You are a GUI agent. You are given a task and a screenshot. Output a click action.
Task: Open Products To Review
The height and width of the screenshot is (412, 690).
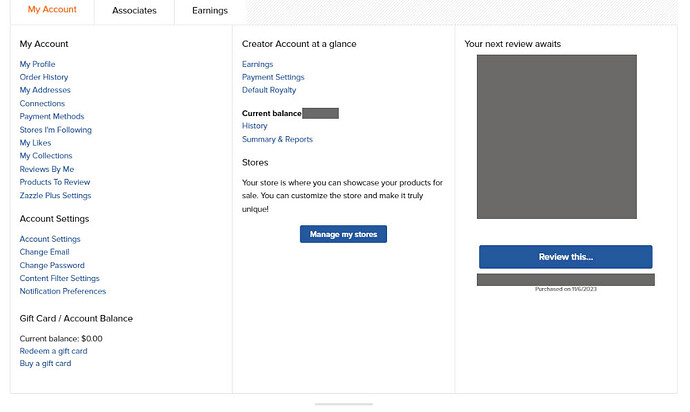coord(55,182)
